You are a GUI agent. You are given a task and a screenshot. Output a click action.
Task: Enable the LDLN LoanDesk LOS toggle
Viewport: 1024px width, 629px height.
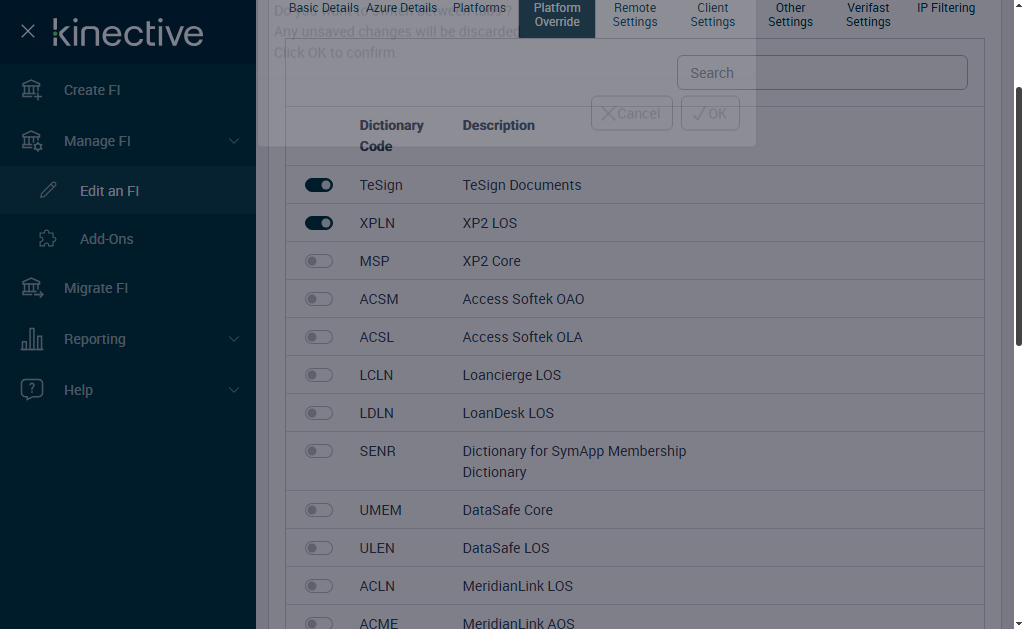click(319, 412)
